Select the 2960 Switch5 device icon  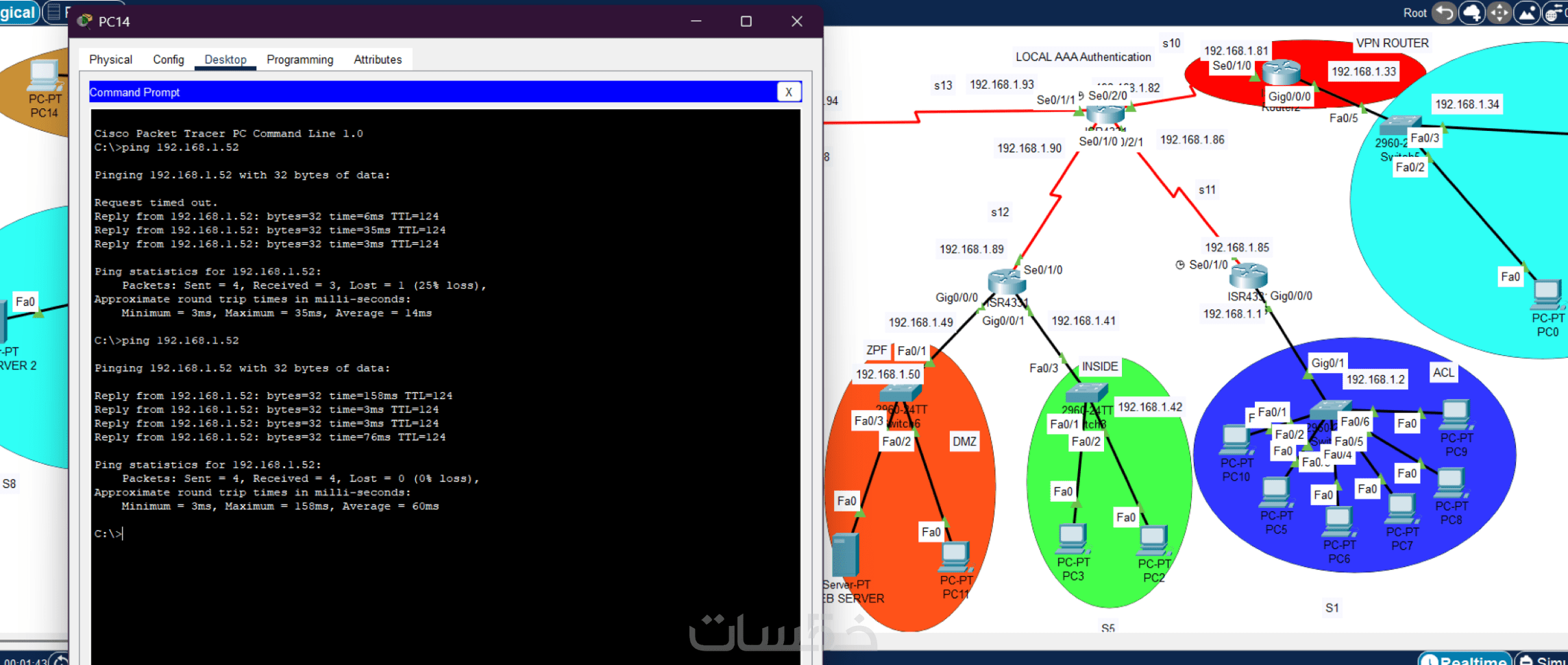point(1399,126)
